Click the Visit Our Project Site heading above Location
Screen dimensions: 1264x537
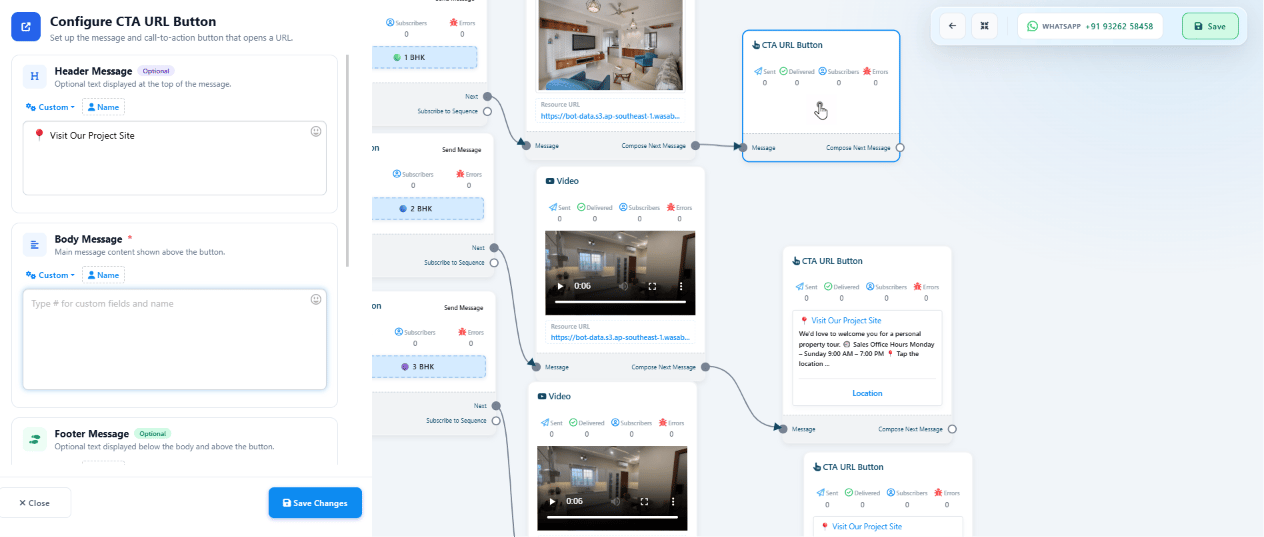click(x=846, y=321)
